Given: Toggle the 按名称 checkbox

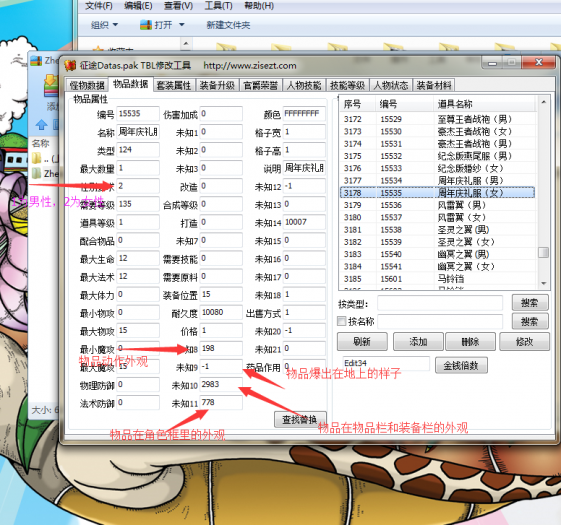Looking at the screenshot, I should (x=342, y=321).
